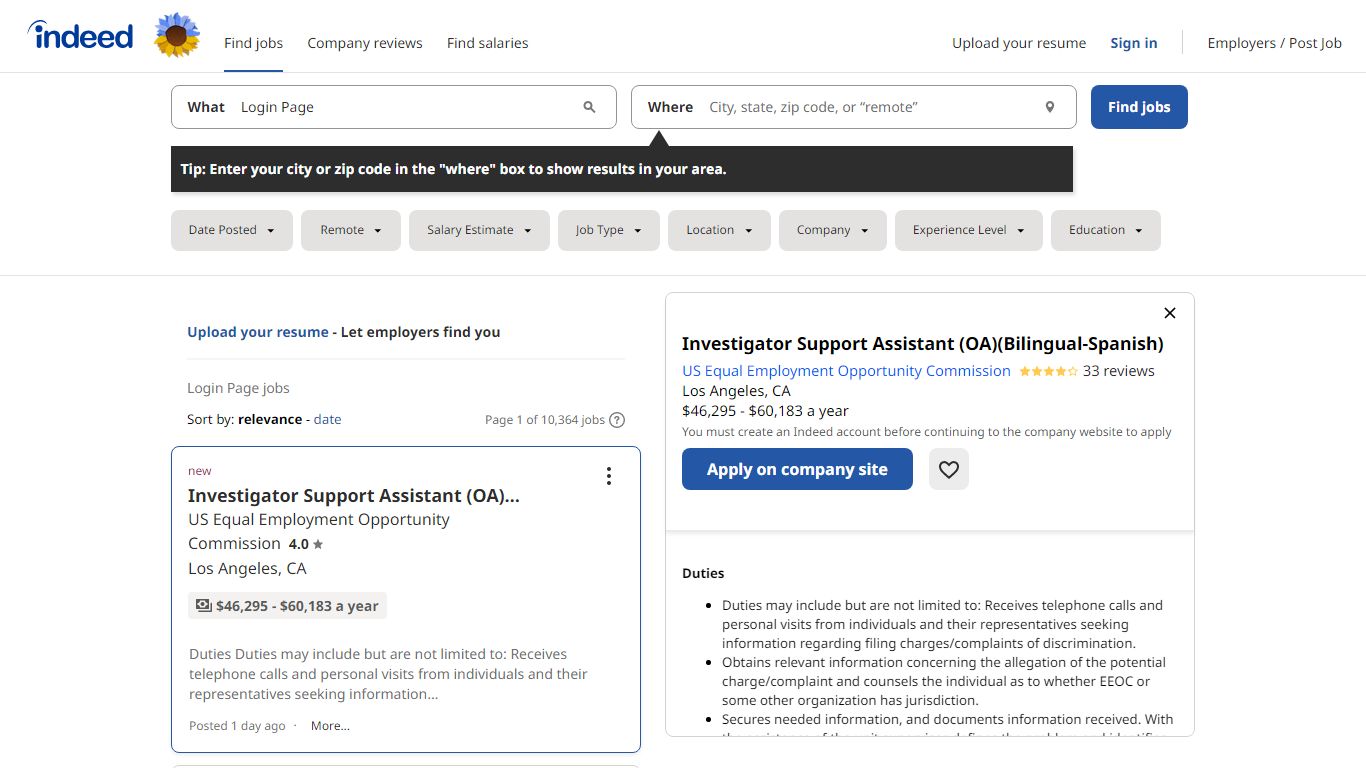Image resolution: width=1366 pixels, height=768 pixels.
Task: Click the Indeed logo
Action: click(x=80, y=36)
